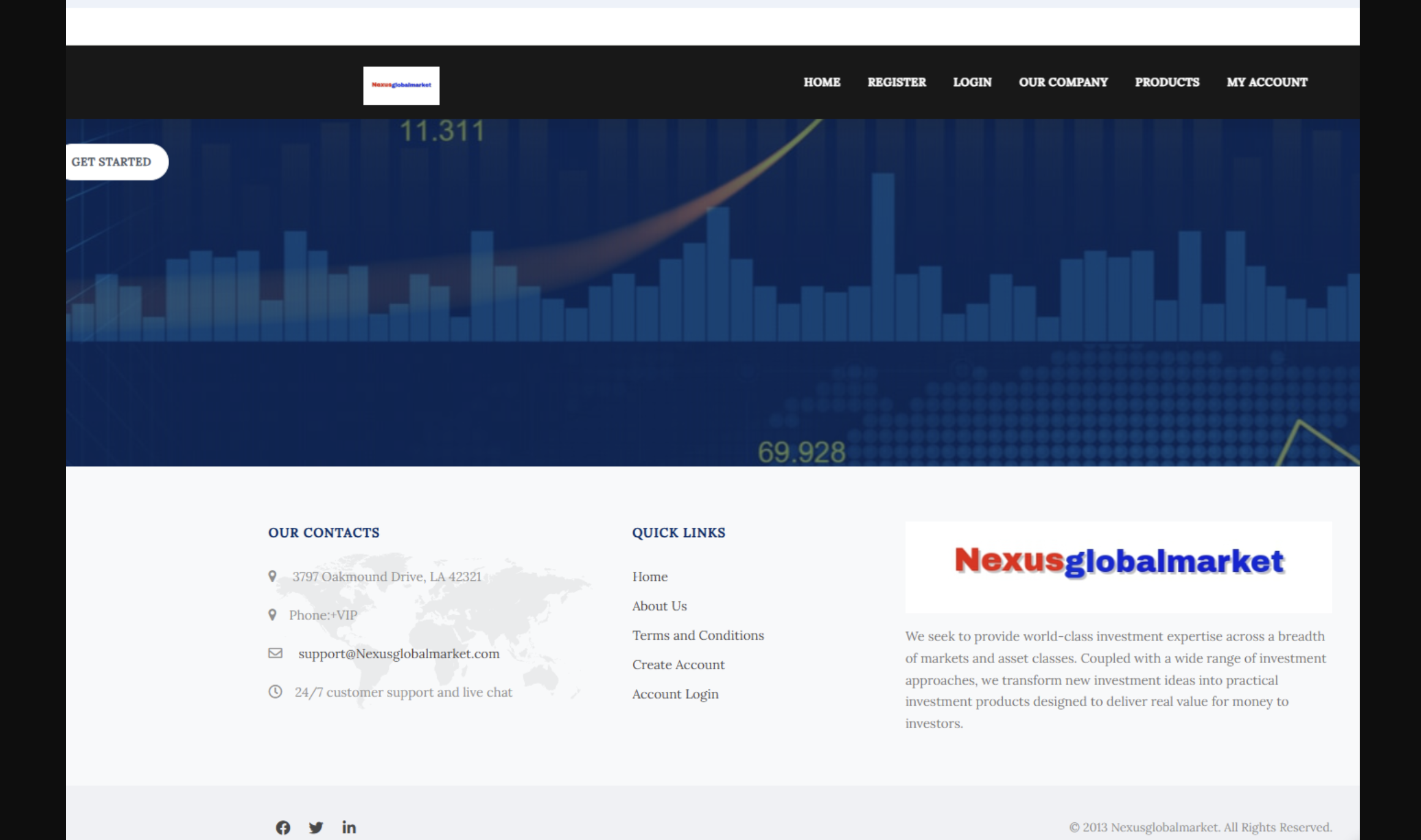The image size is (1421, 840).
Task: Open the LOGIN navigation item
Action: click(972, 81)
